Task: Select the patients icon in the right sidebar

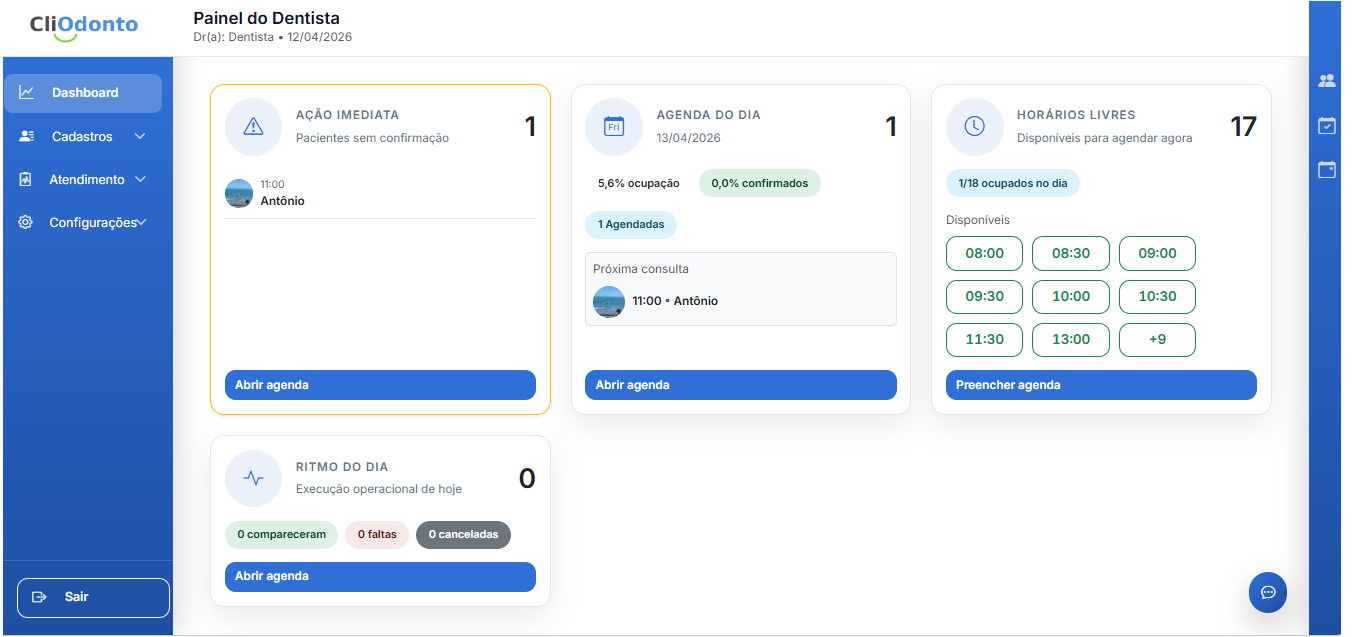Action: pos(1327,80)
